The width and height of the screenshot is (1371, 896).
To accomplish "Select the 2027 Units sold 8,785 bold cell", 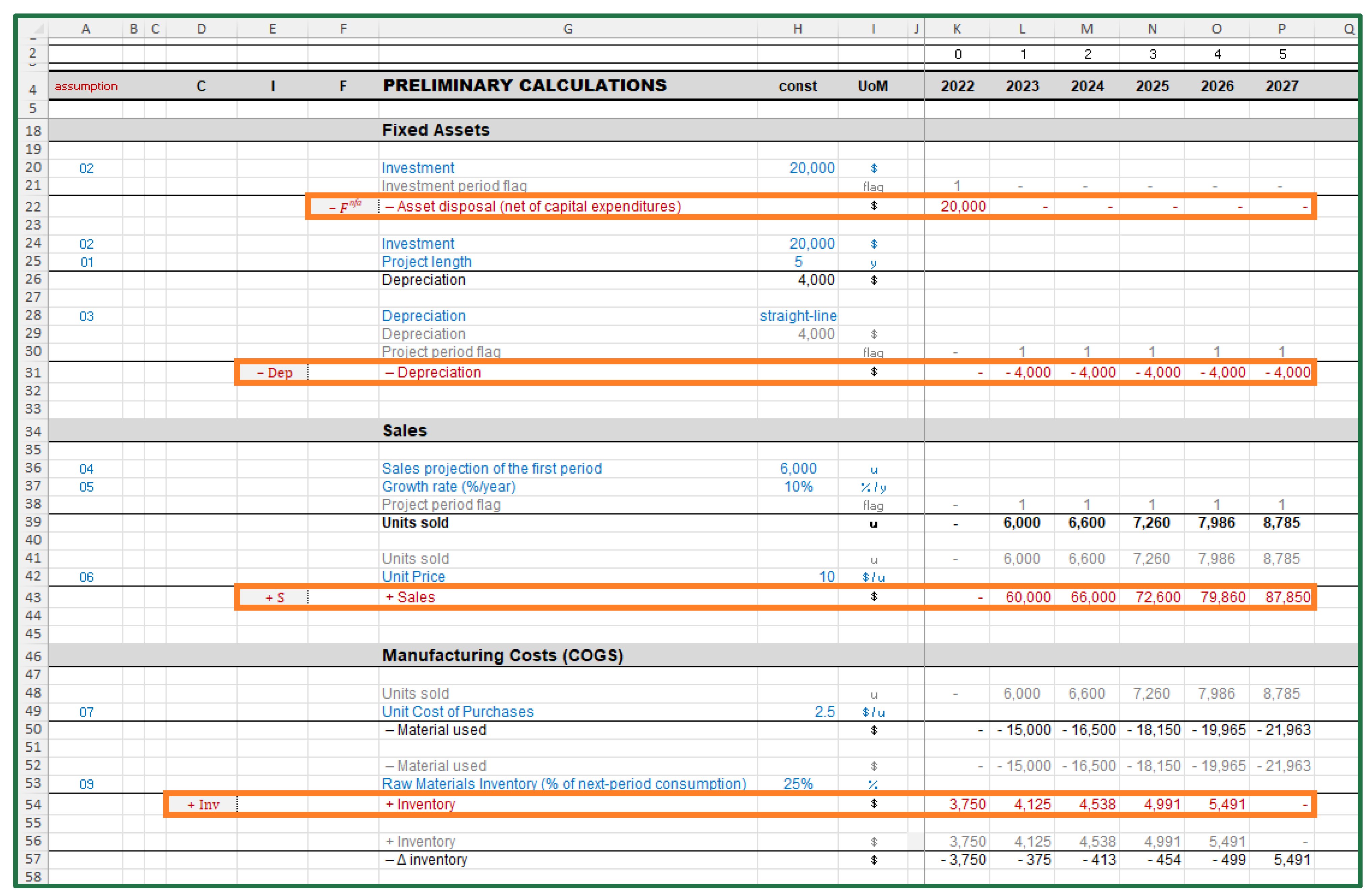I will click(x=1281, y=522).
